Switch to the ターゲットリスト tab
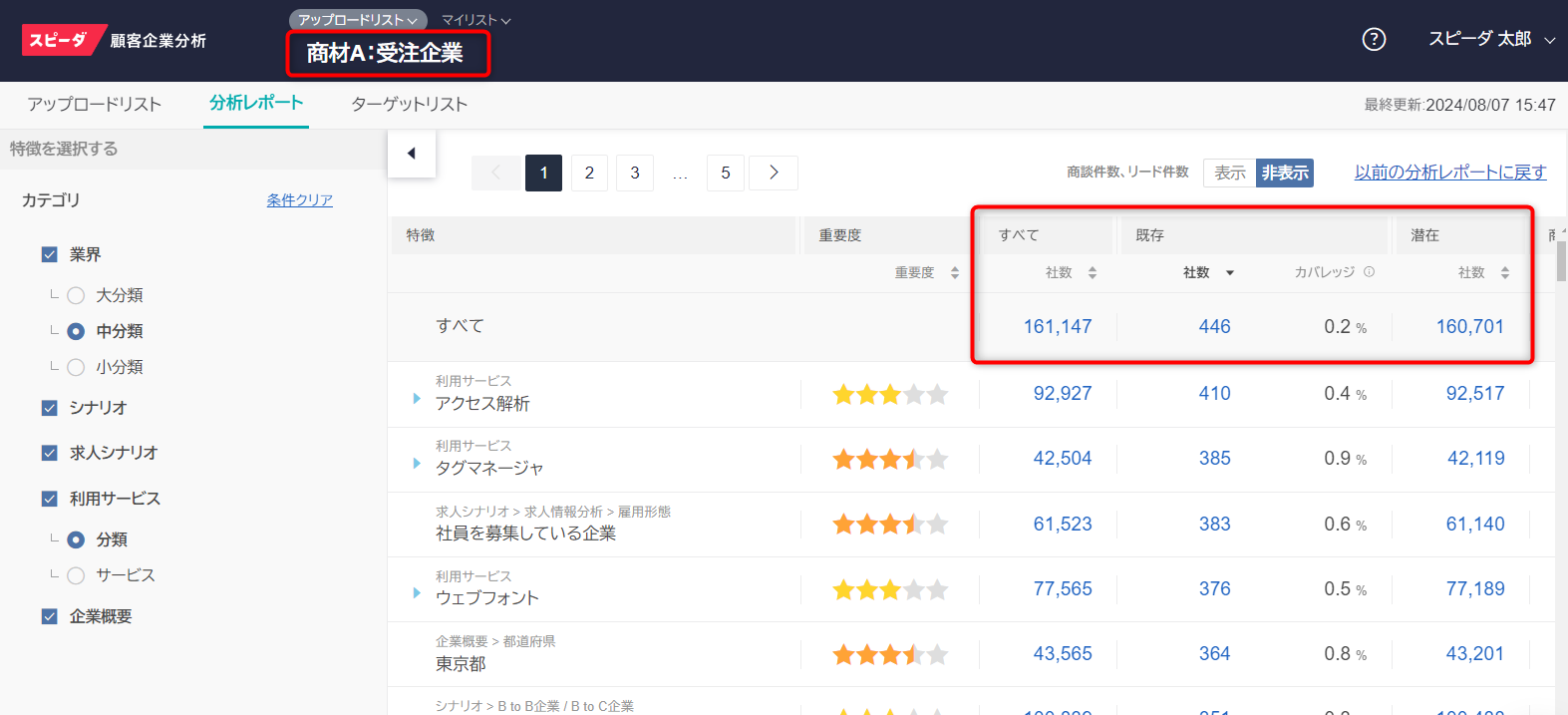The width and height of the screenshot is (1568, 715). pyautogui.click(x=409, y=104)
